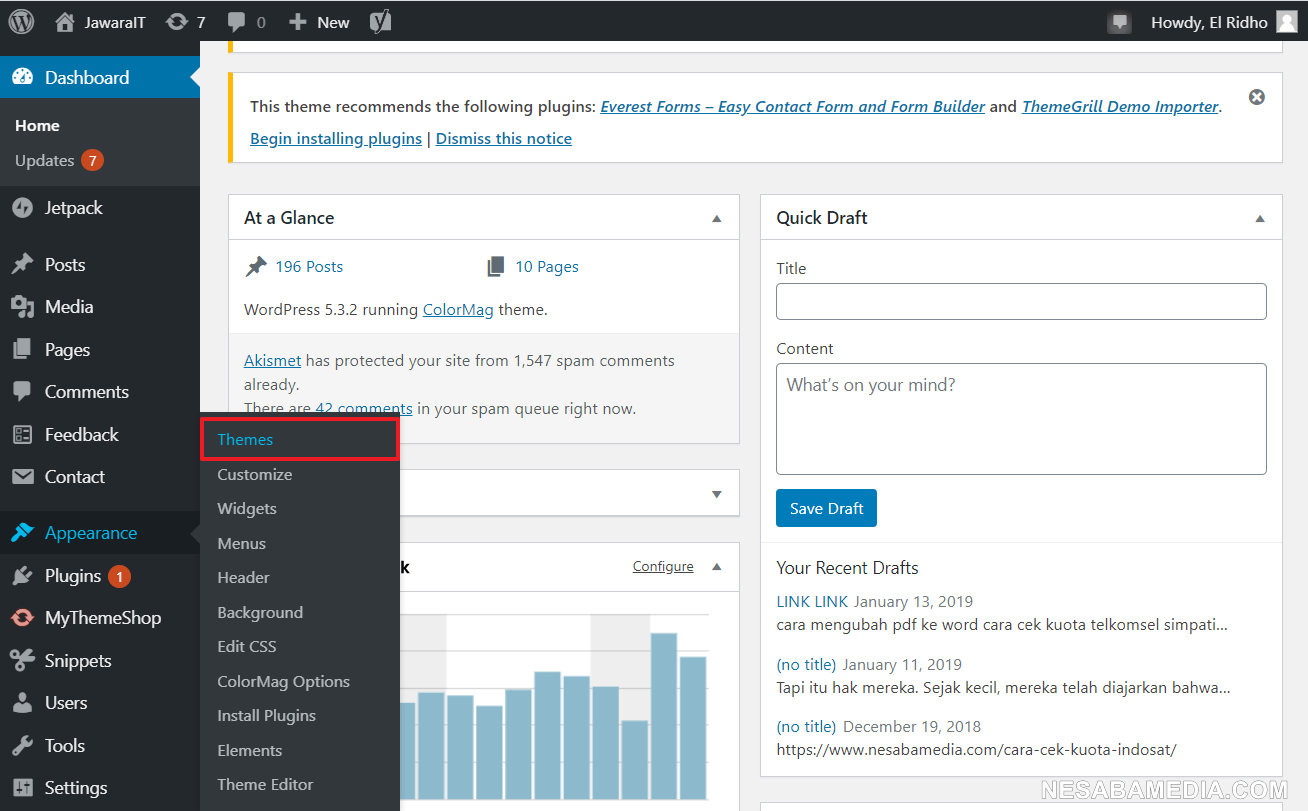Click the Feedback form icon in sidebar
This screenshot has height=811, width=1308.
(22, 435)
